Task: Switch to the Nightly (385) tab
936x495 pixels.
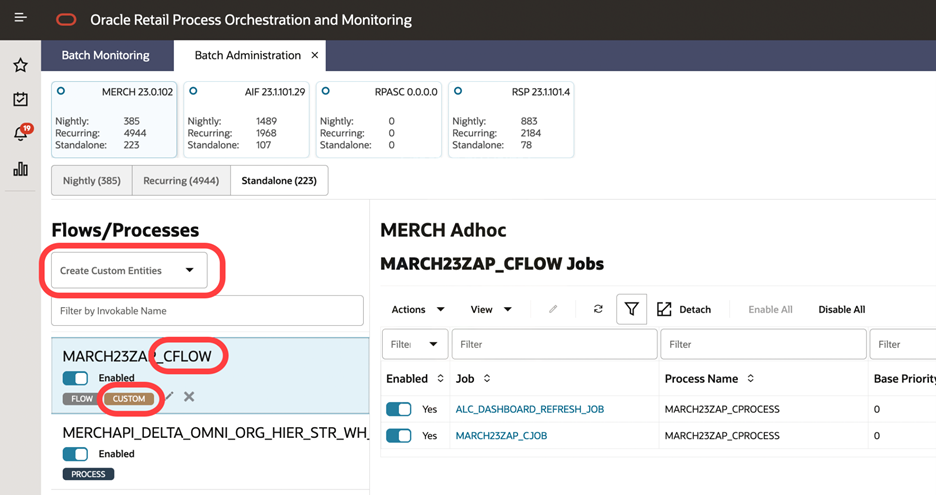Action: (92, 180)
